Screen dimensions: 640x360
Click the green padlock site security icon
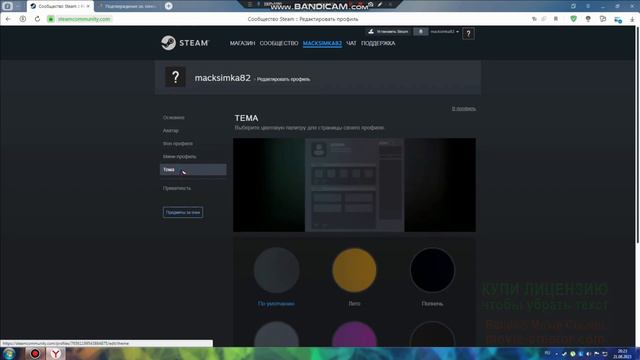[x=51, y=19]
